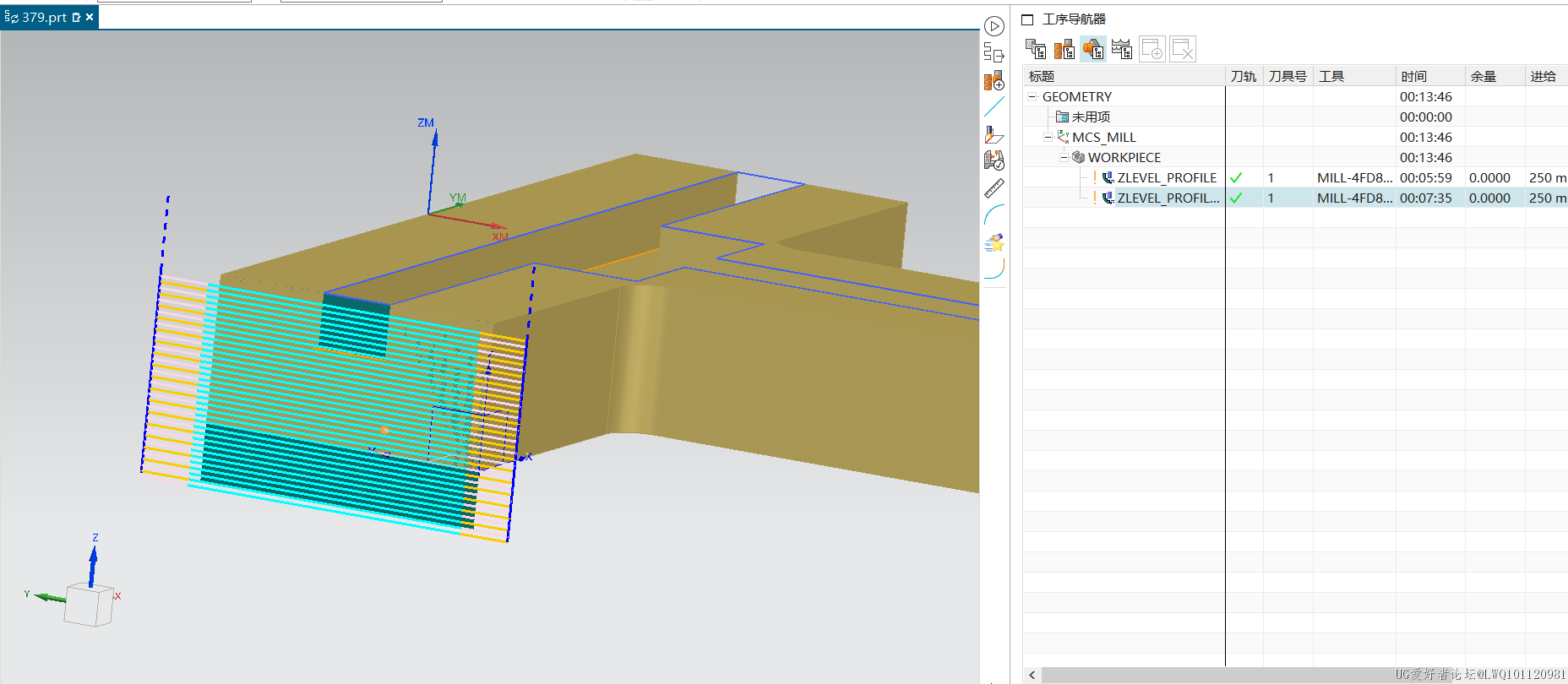1568x684 pixels.
Task: Click the ZM axis label in viewport
Action: pos(426,122)
